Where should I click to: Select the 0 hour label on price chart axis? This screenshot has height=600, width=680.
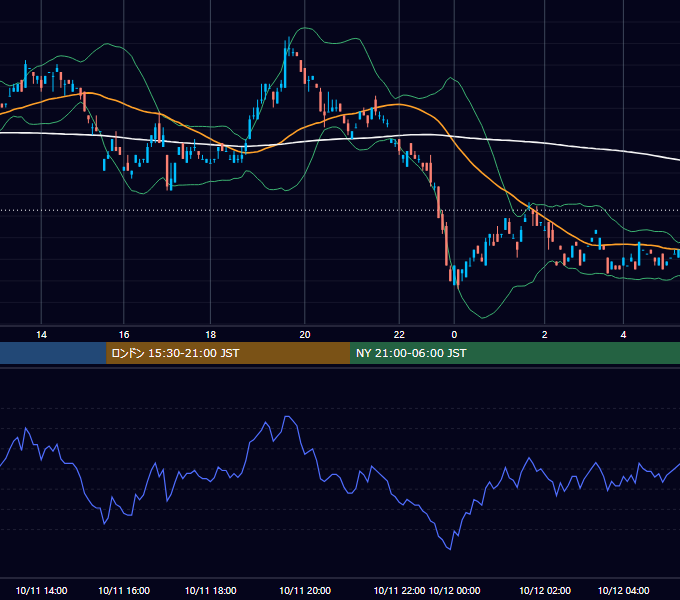tap(454, 335)
